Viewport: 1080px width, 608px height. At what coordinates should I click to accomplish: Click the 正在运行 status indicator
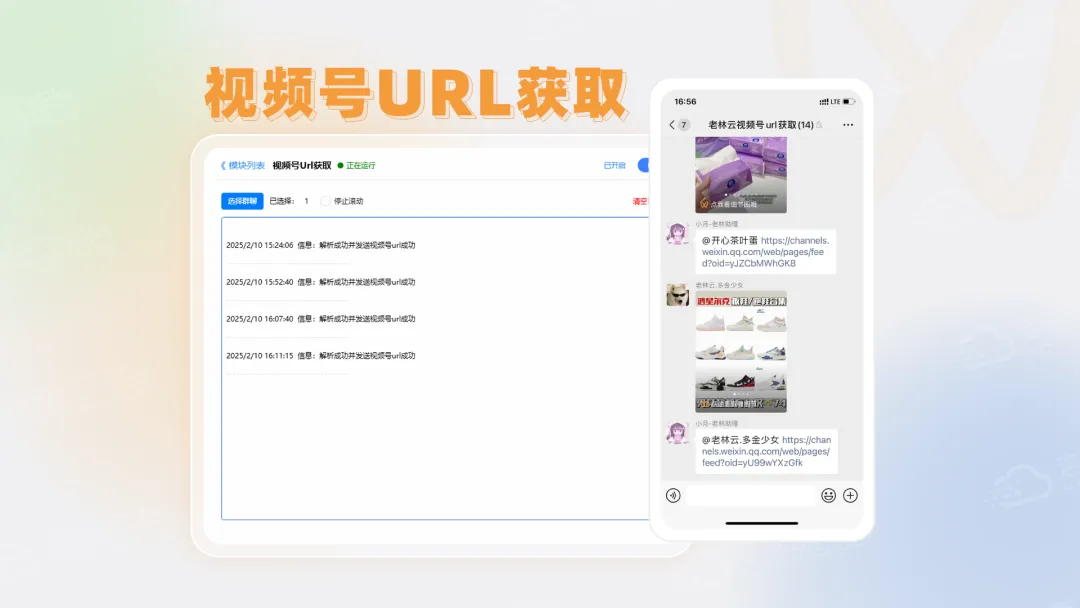(356, 165)
